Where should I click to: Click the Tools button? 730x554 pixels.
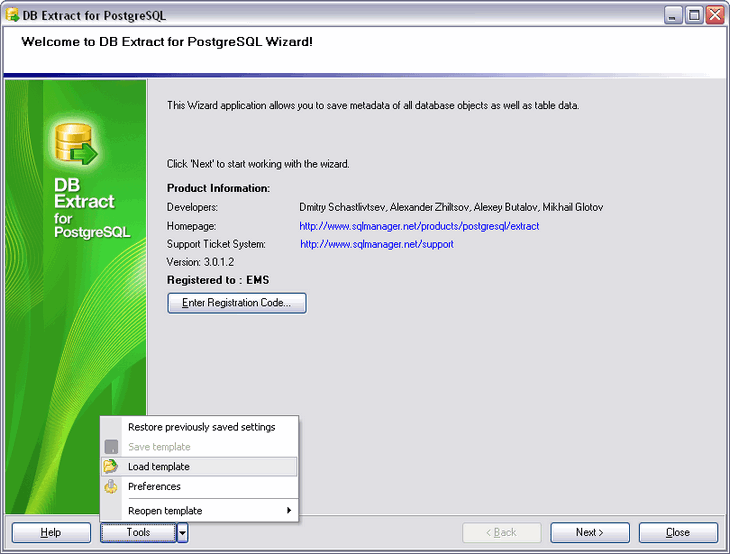click(x=138, y=533)
